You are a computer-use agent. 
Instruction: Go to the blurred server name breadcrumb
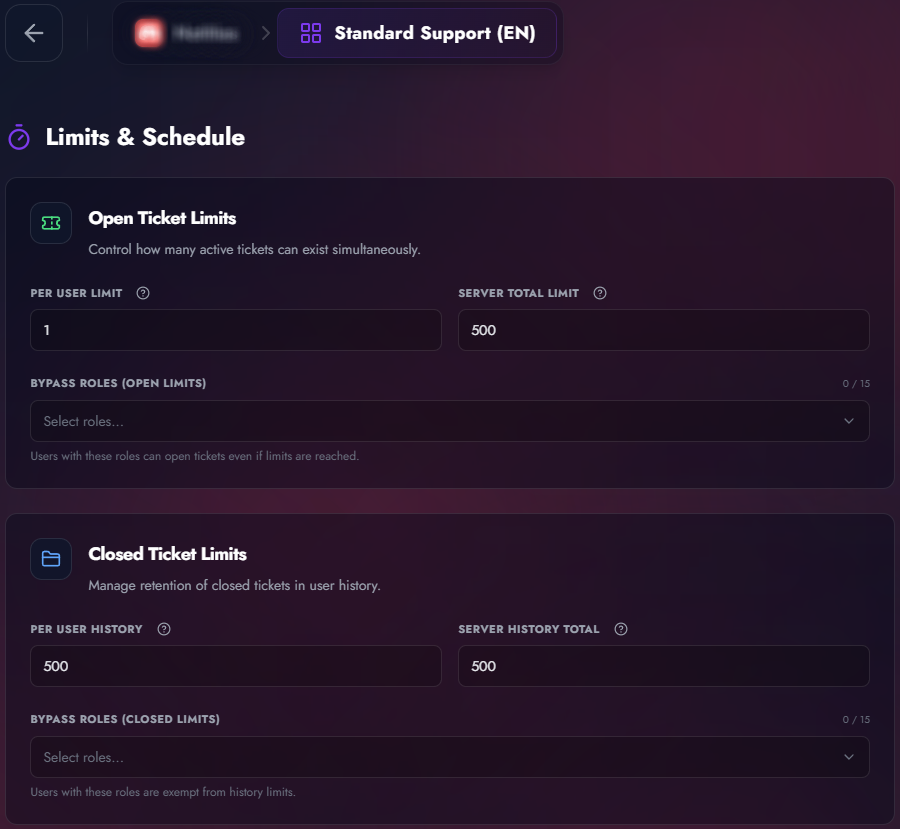pyautogui.click(x=205, y=33)
